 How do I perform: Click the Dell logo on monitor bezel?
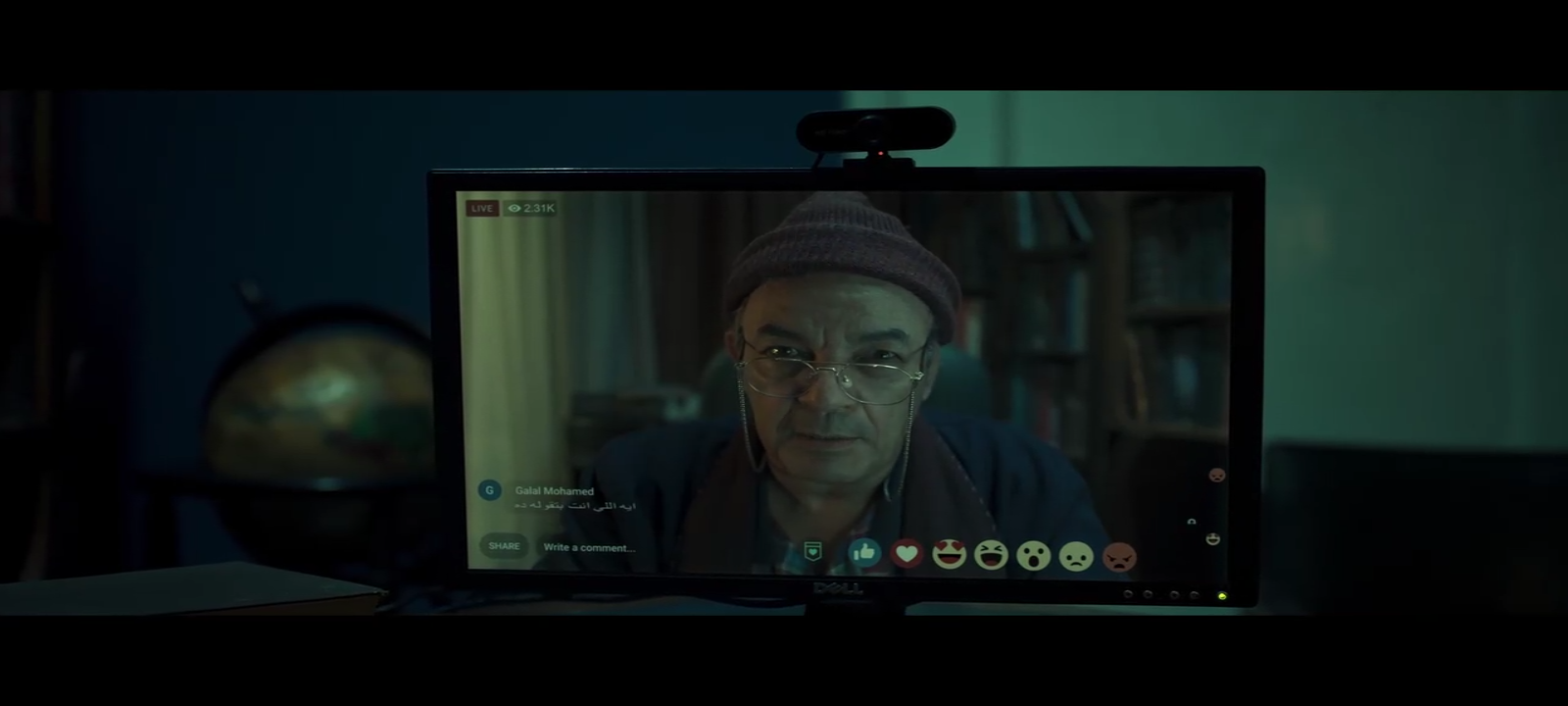pos(839,588)
